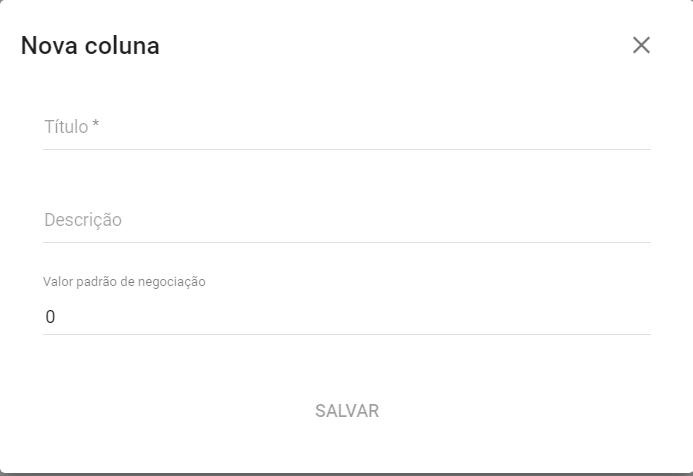Click the underline below the 0 value
Viewport: 693px width, 476px height.
(x=347, y=334)
